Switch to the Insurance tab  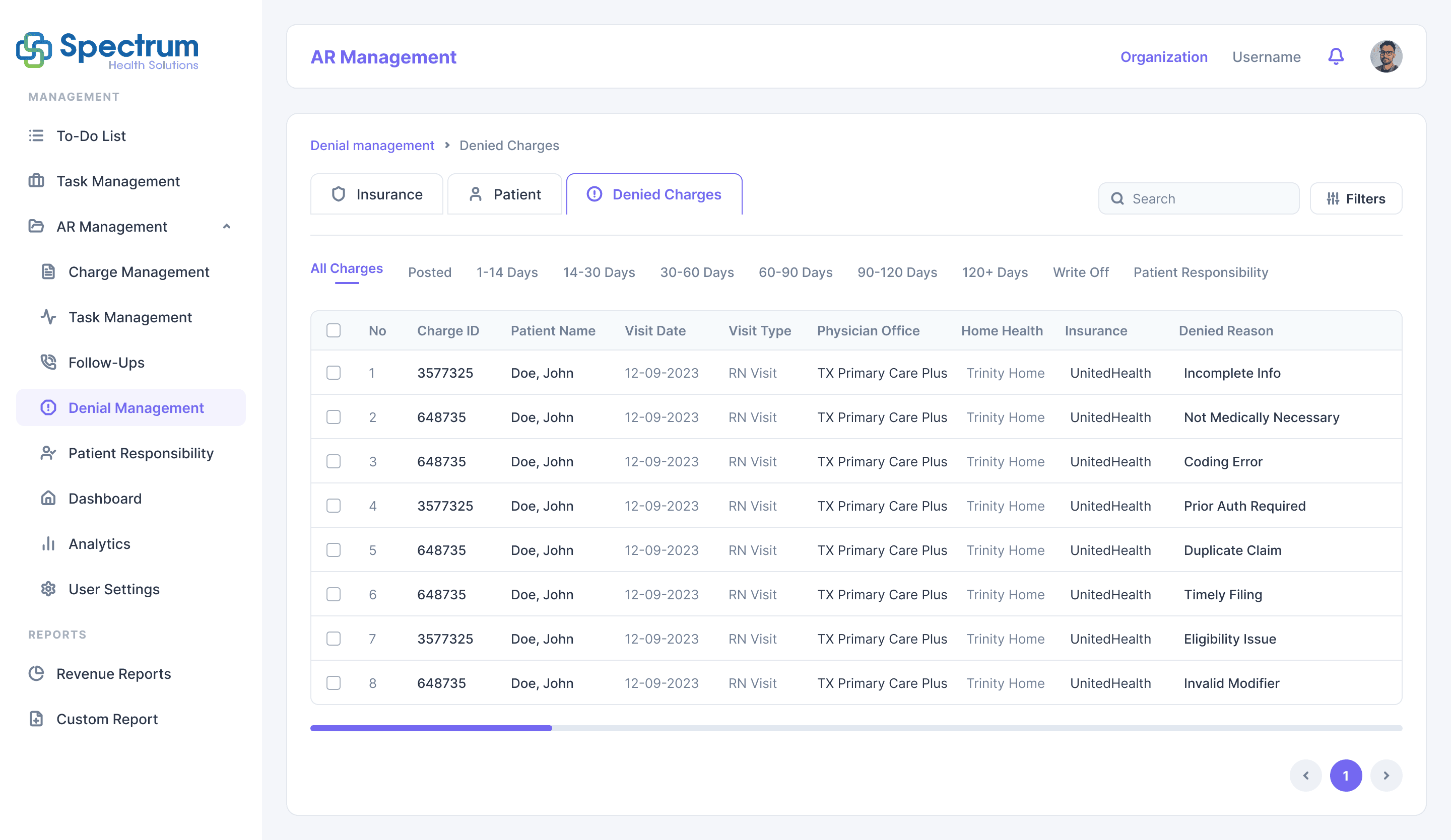376,194
